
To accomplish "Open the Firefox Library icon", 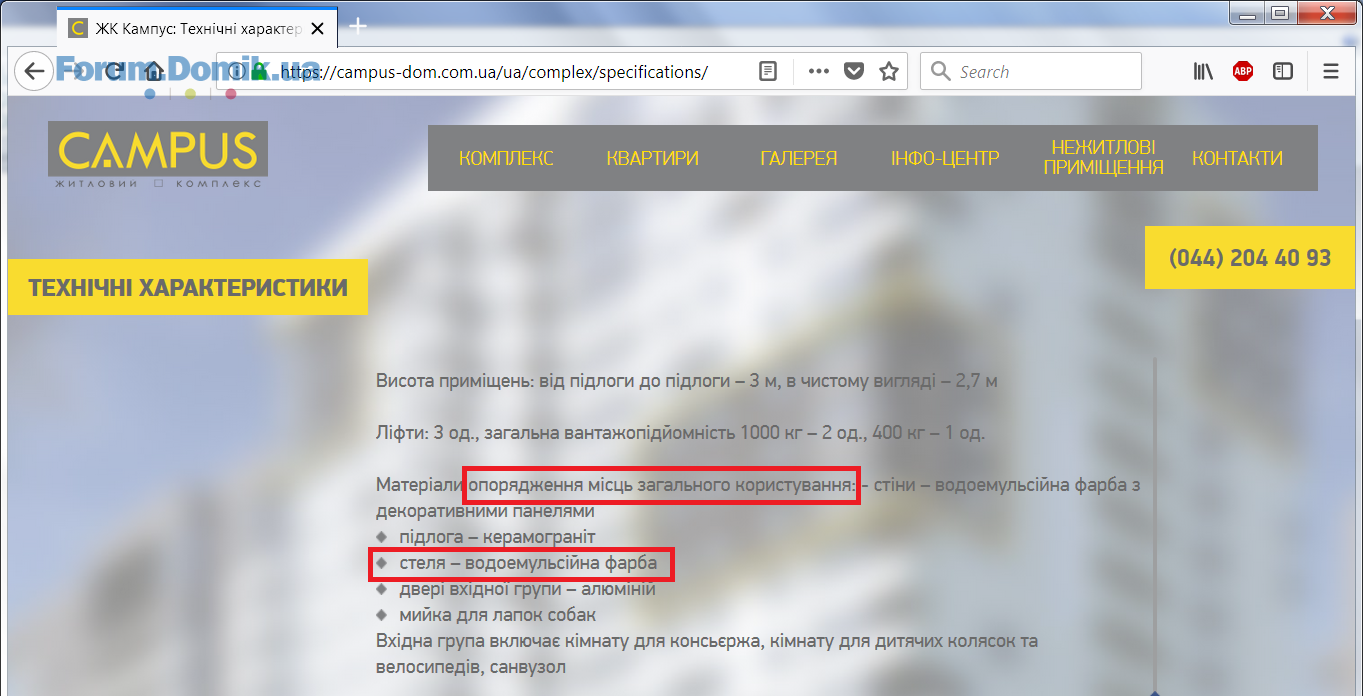I will tap(1203, 72).
